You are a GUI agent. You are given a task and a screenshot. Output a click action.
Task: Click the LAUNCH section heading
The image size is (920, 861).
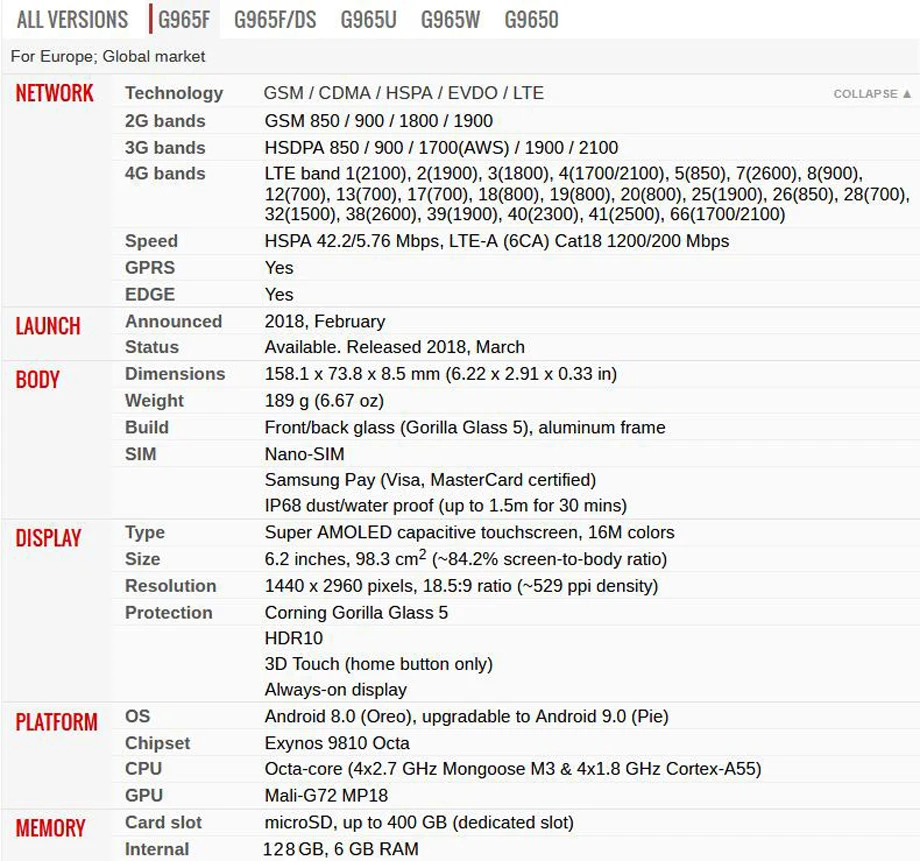48,326
